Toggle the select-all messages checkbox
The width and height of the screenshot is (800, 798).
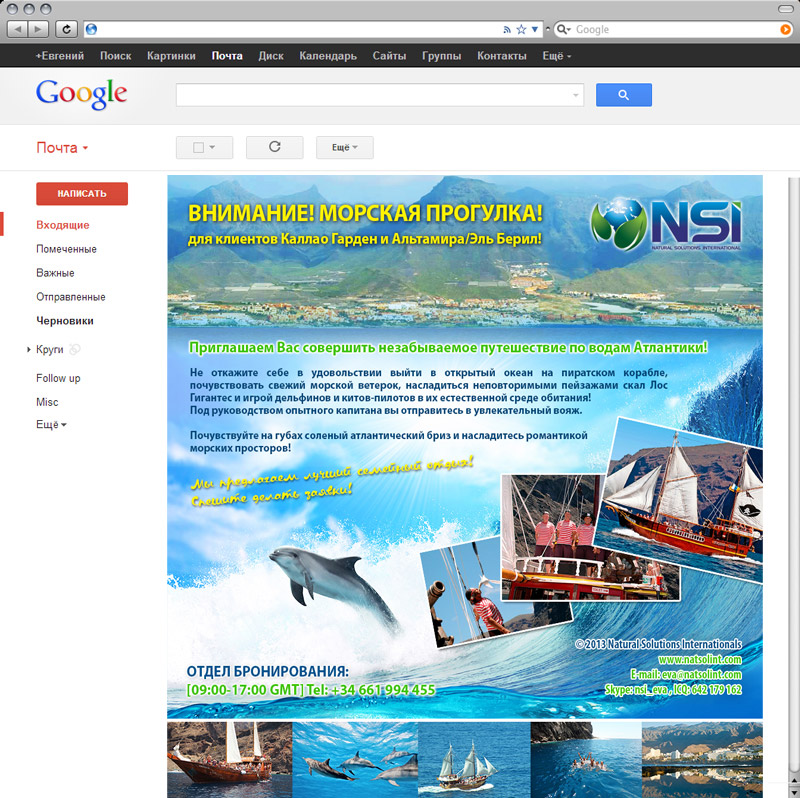pyautogui.click(x=199, y=148)
